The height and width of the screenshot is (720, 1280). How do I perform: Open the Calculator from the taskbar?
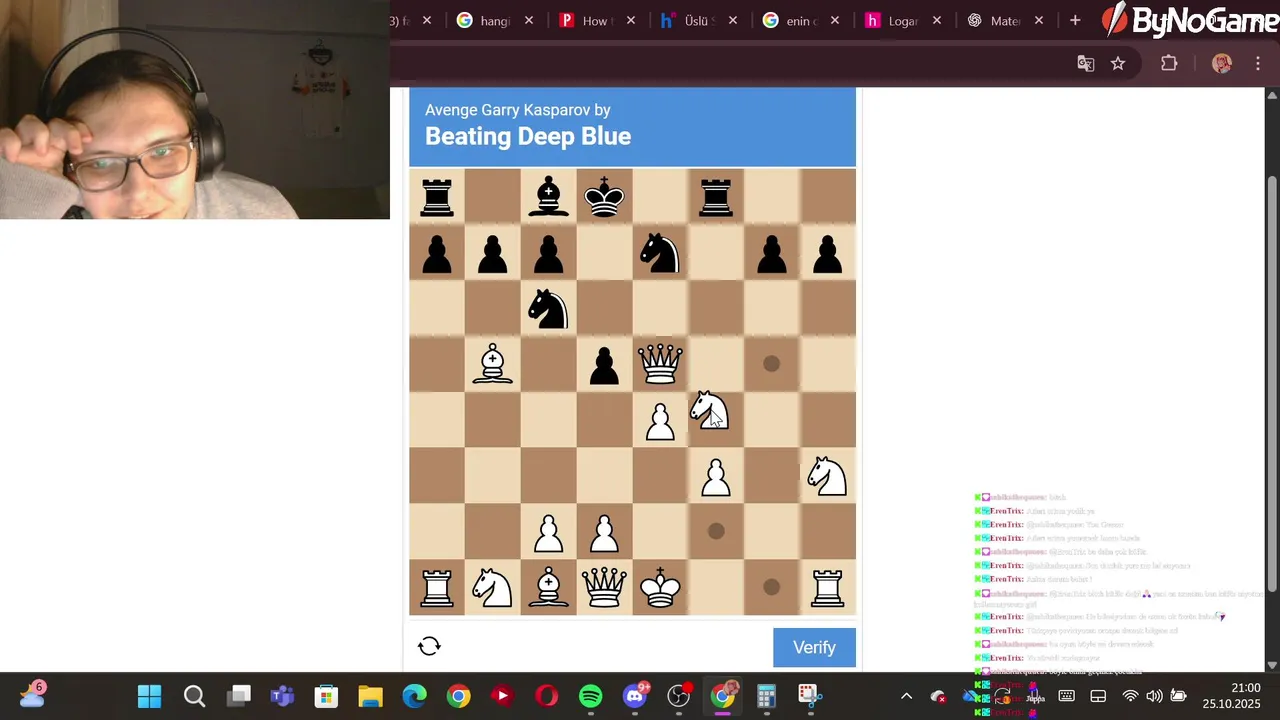pyautogui.click(x=767, y=696)
